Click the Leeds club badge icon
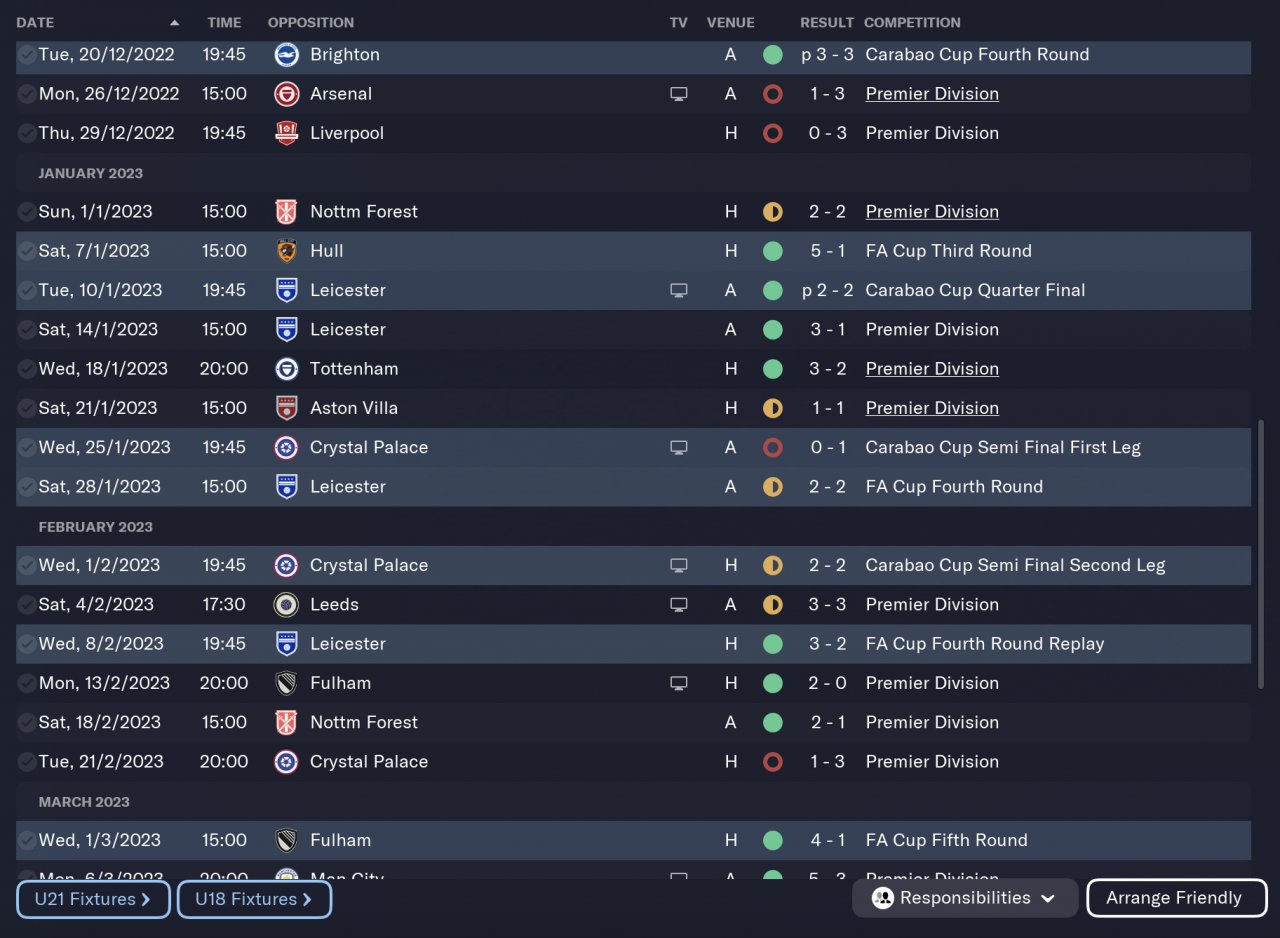1280x938 pixels. point(286,605)
